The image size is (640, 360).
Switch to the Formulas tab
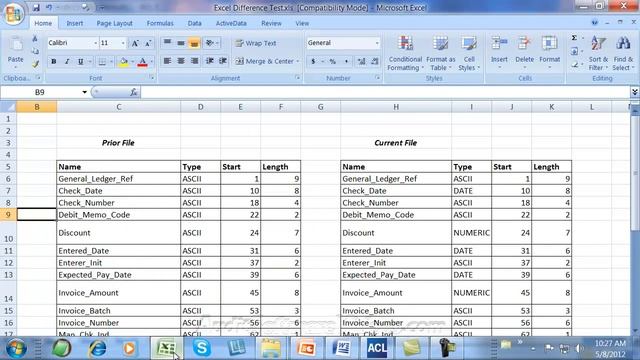pos(160,23)
